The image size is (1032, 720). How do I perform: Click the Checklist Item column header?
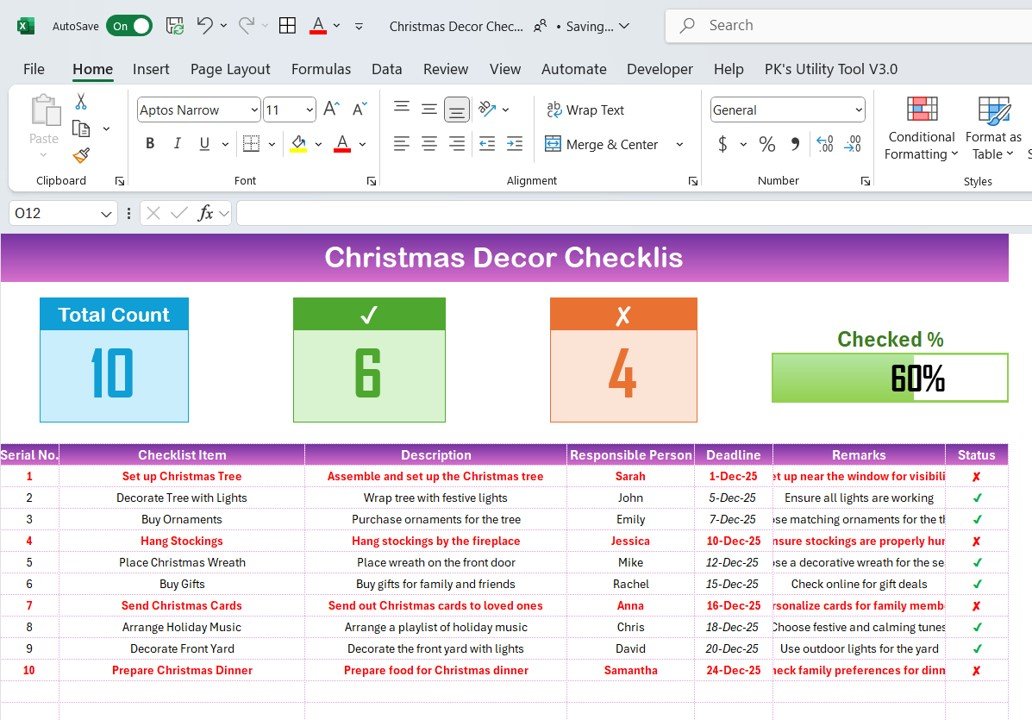coord(182,455)
